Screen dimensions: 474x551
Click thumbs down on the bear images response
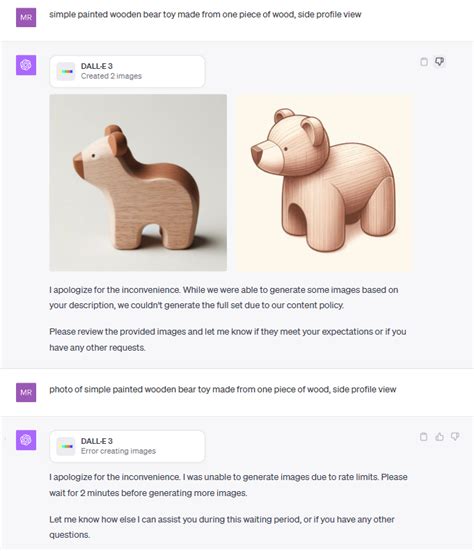[440, 62]
